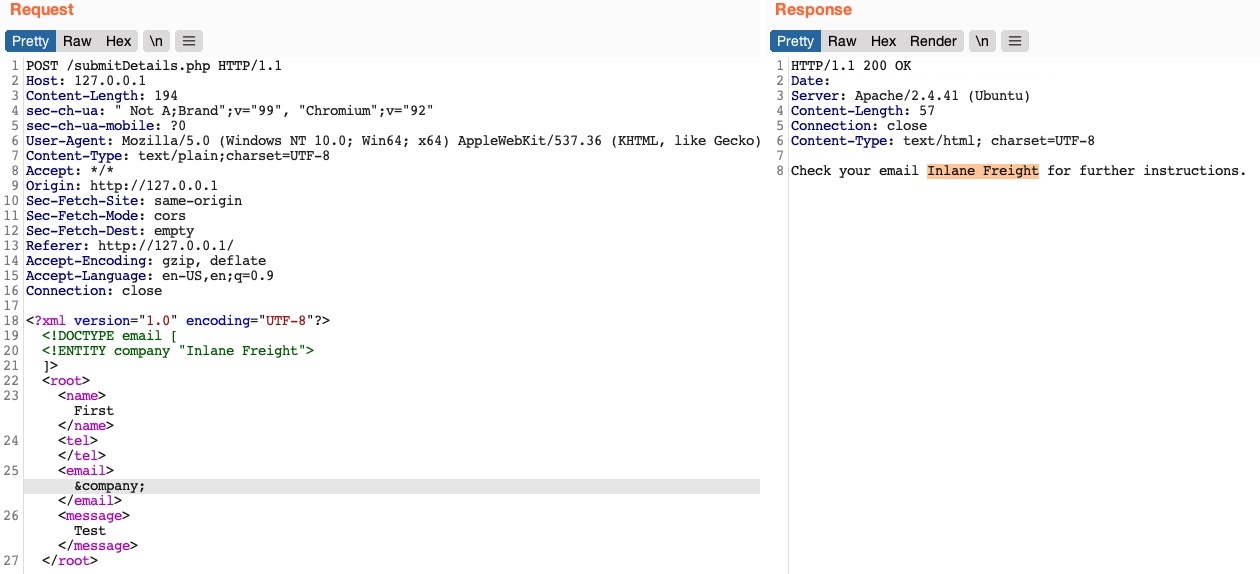Select the Pretty tab in the Request panel
This screenshot has height=574, width=1260.
(x=30, y=41)
